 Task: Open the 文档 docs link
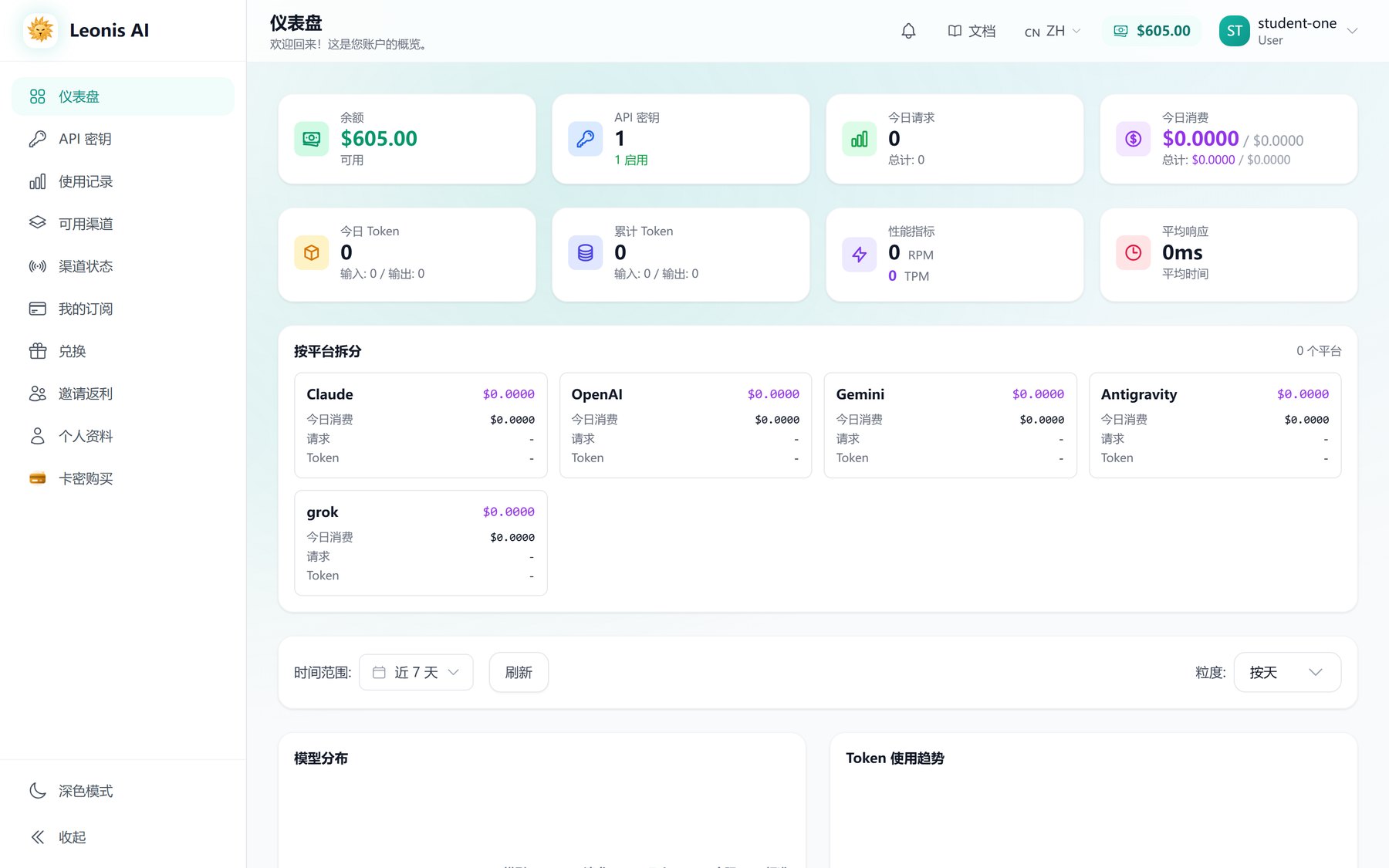click(972, 31)
